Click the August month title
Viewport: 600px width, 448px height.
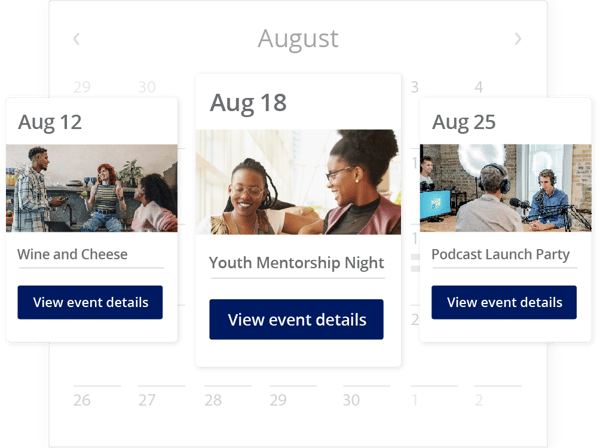point(298,39)
